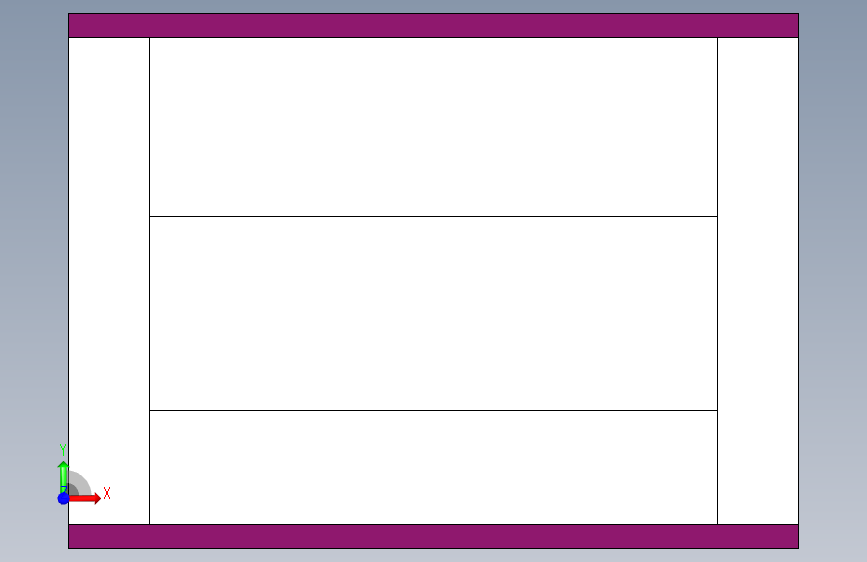
Task: Select the upper center white panel
Action: (x=434, y=127)
